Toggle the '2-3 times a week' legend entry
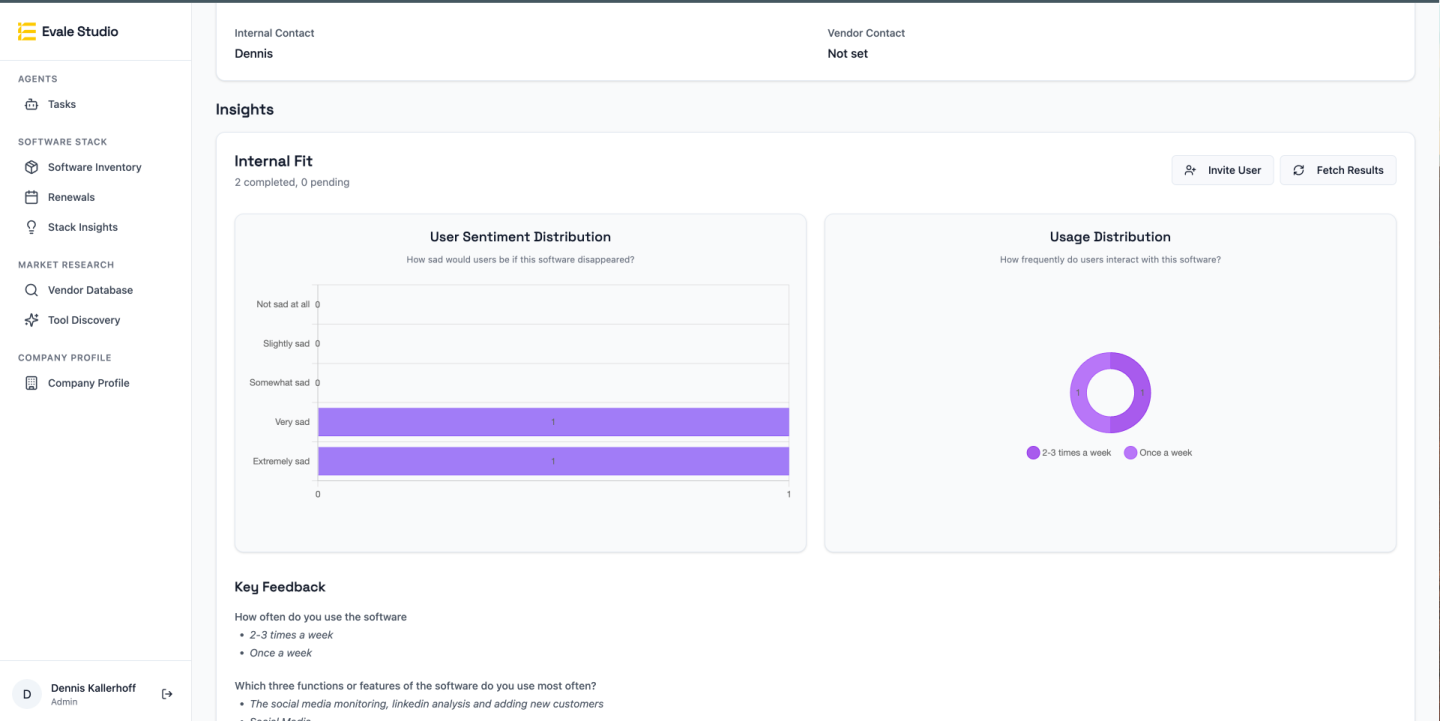 [1068, 452]
